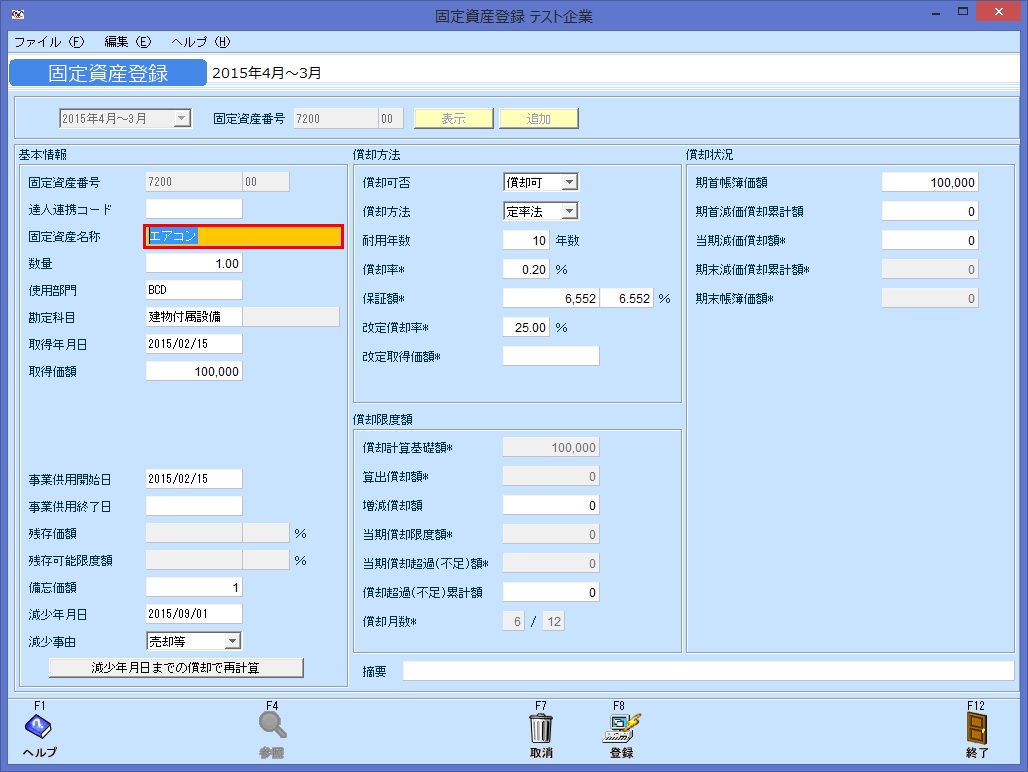Expand the 減少事由 dropdown showing 売却等
1028x772 pixels.
tap(231, 640)
